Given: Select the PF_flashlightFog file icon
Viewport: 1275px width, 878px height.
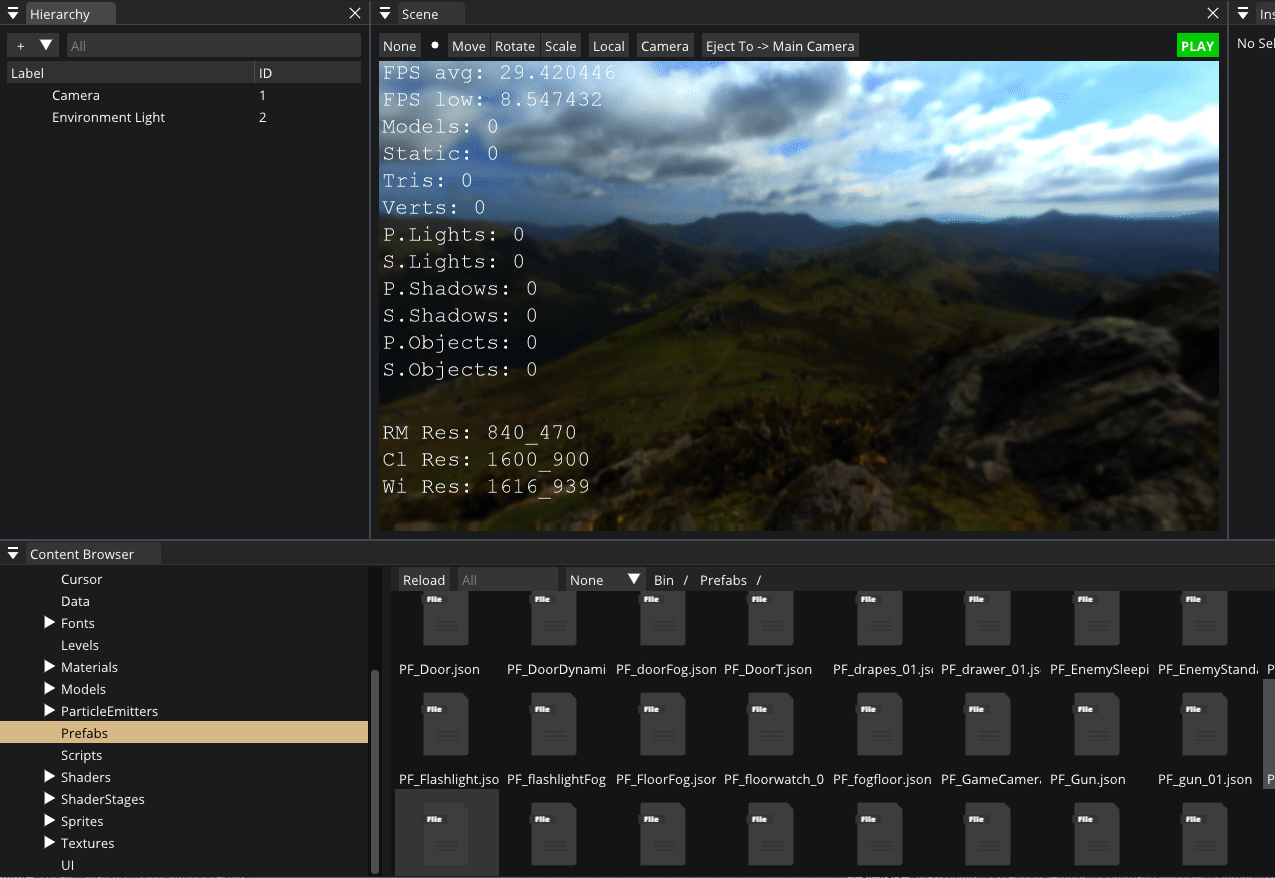Looking at the screenshot, I should [554, 724].
